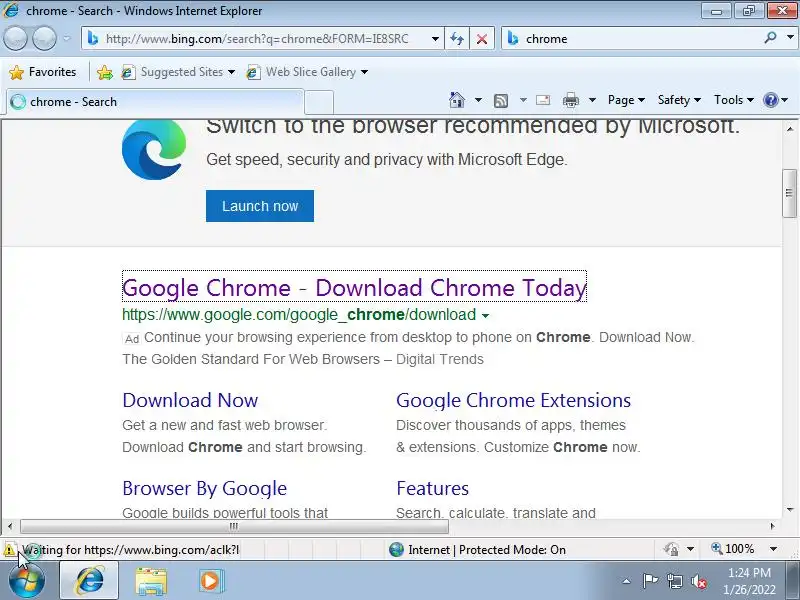The width and height of the screenshot is (800, 600).
Task: Click the yellow warning icon in status bar
Action: click(9, 550)
